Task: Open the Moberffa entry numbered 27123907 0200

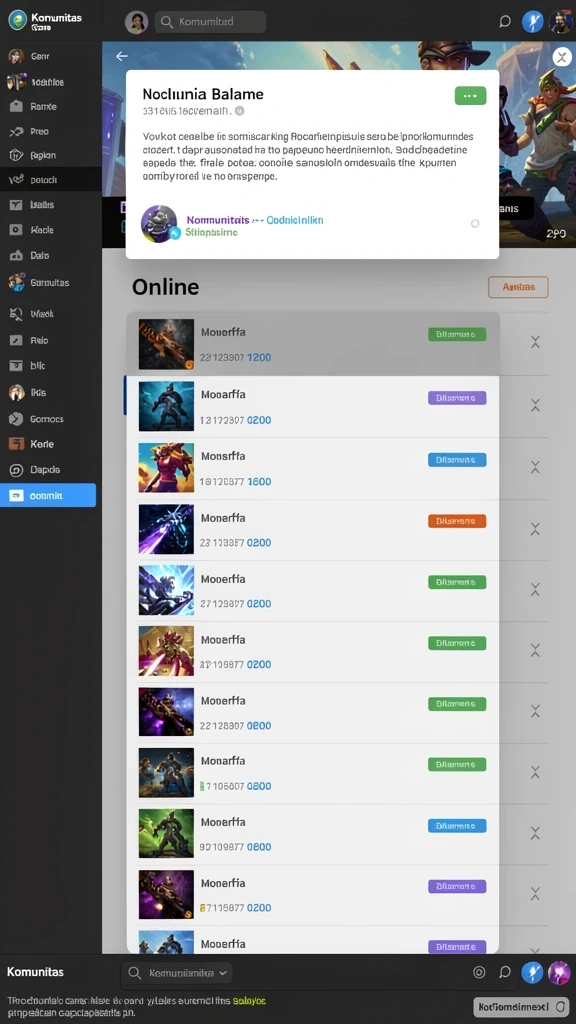Action: 312,590
